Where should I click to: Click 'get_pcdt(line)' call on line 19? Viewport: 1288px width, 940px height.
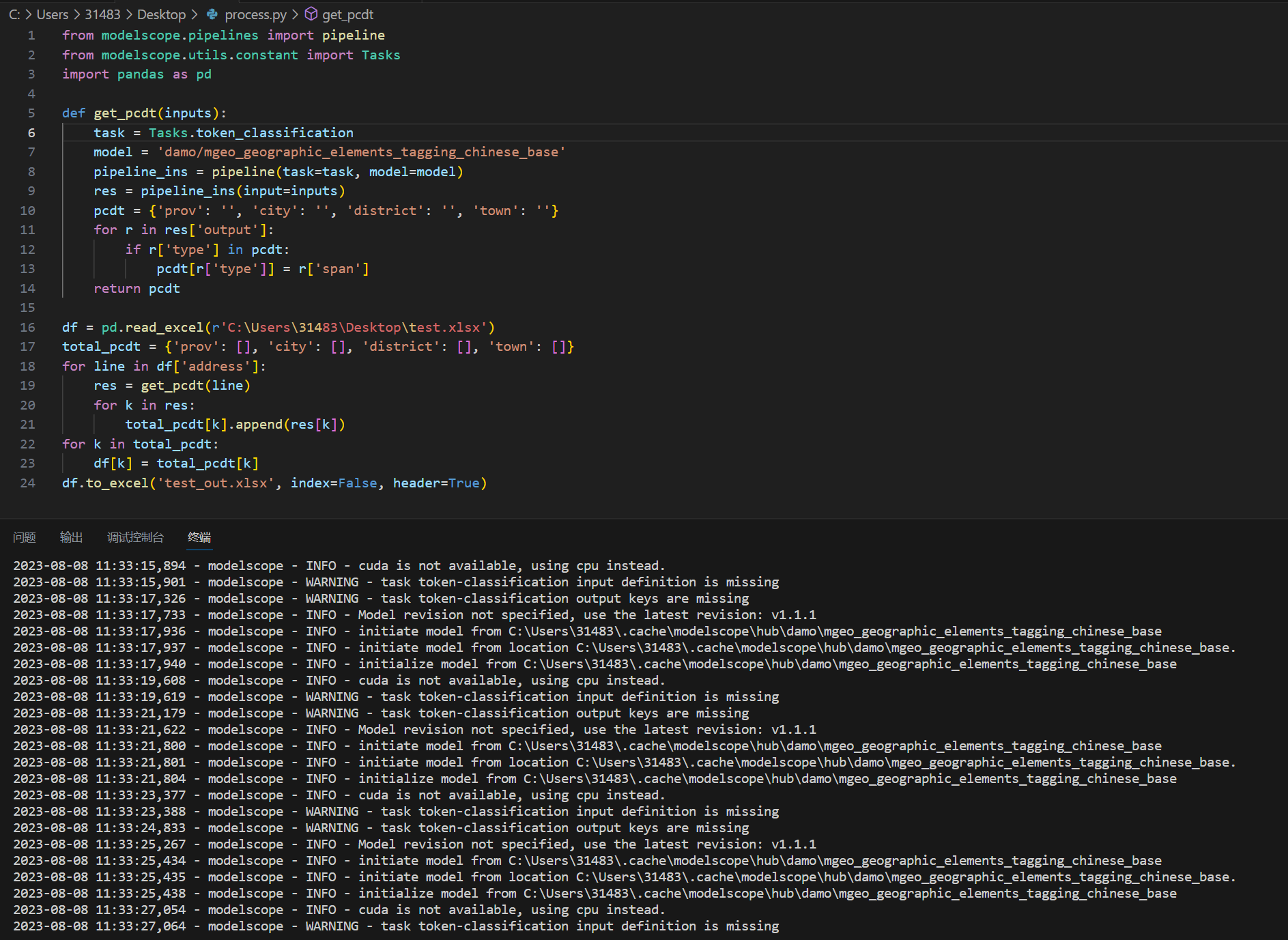click(196, 386)
